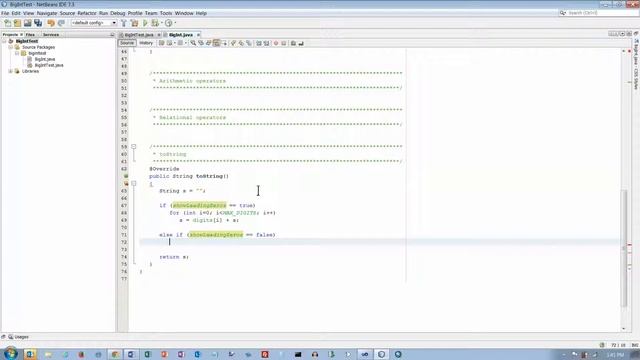
Task: Open Excel from the taskbar
Action: [147, 354]
